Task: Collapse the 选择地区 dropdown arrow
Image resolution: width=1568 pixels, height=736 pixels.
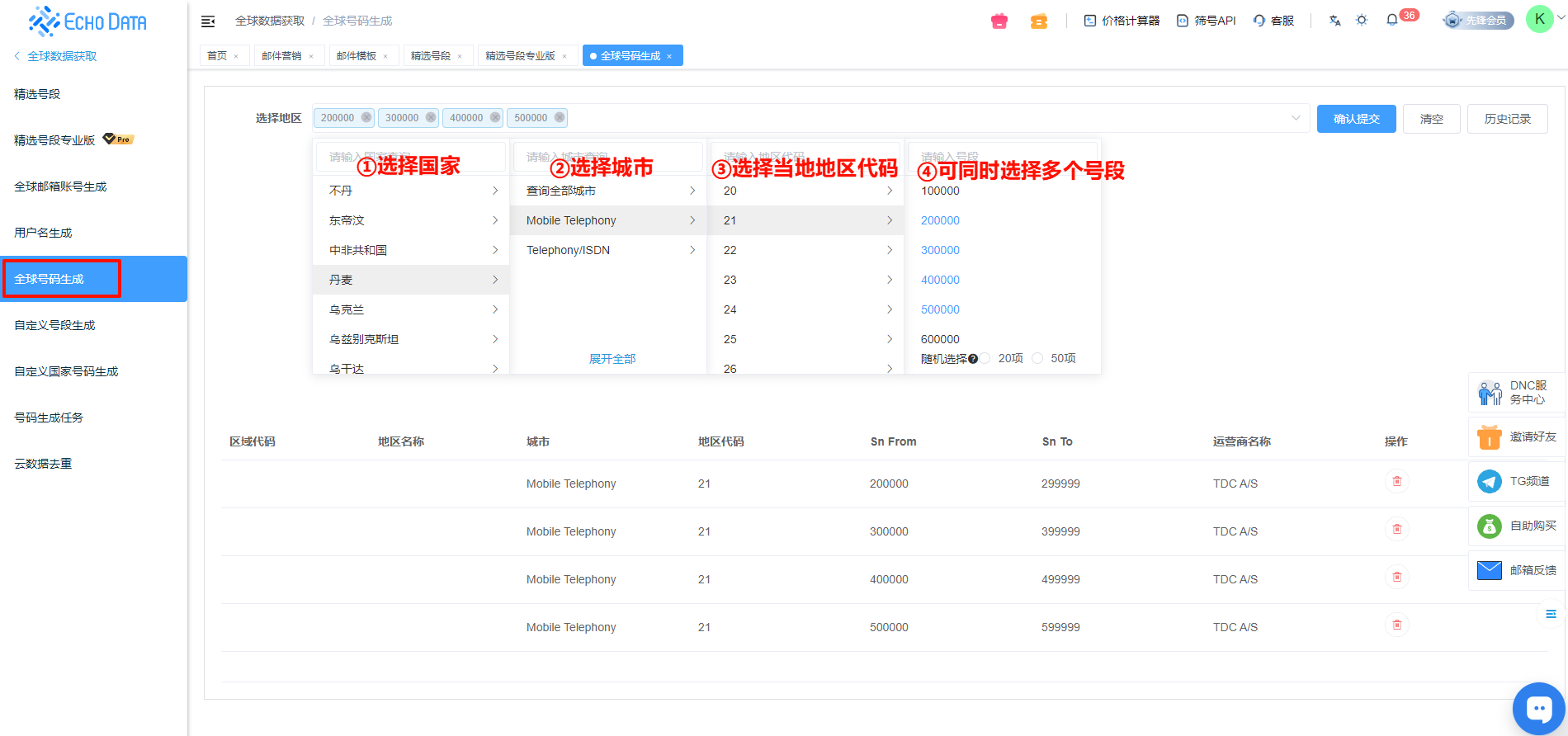Action: pos(1296,118)
